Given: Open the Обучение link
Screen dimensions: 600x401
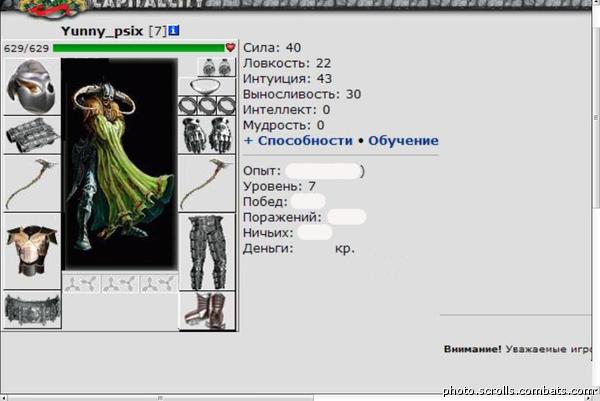Looking at the screenshot, I should [403, 140].
